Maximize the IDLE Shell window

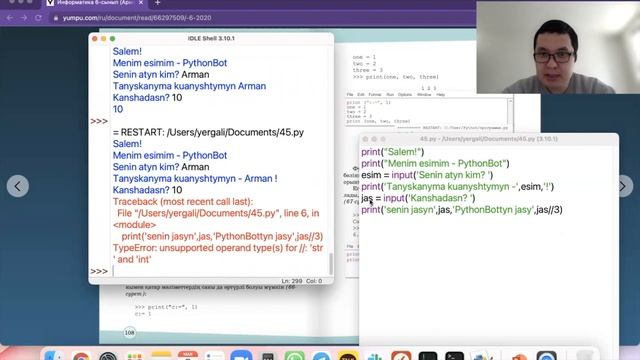point(113,38)
